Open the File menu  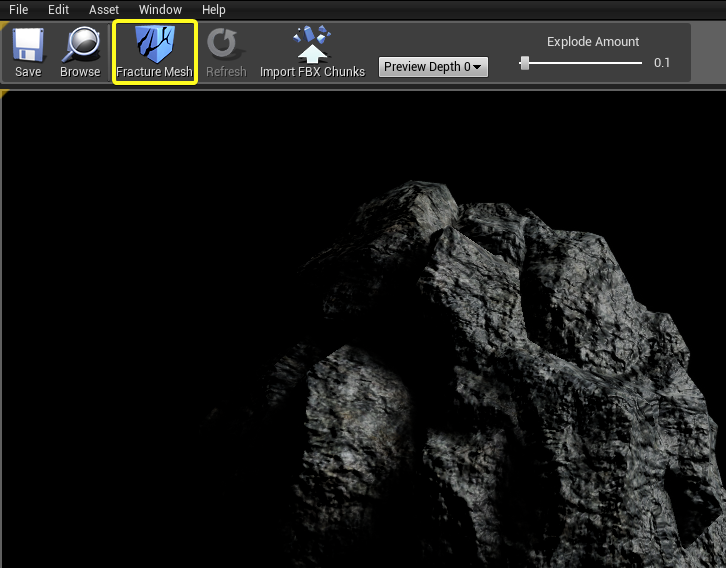click(x=19, y=9)
